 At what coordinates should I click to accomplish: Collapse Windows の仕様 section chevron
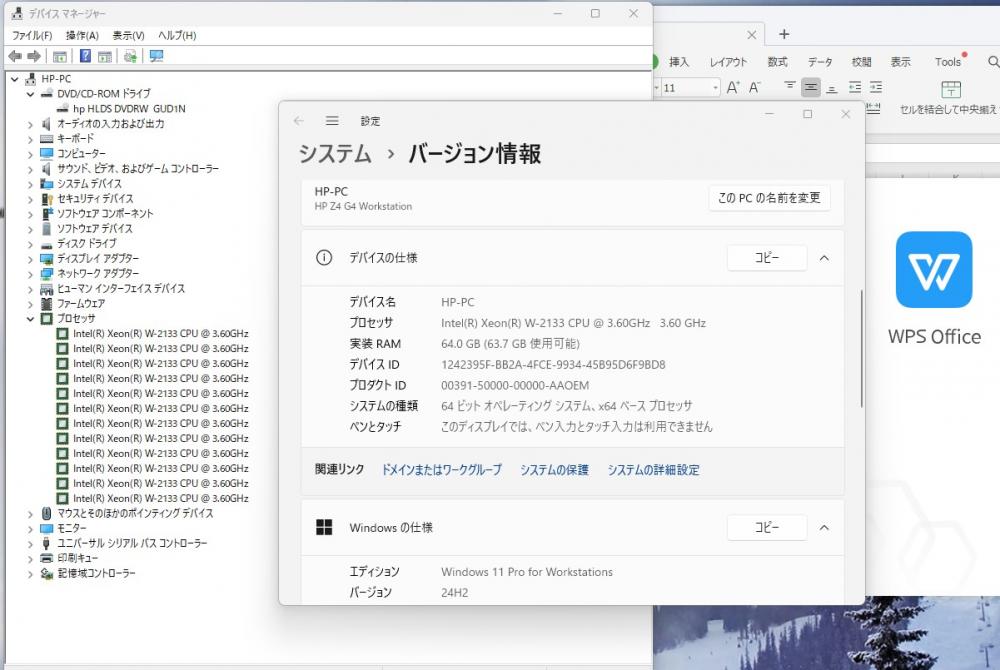pos(824,528)
